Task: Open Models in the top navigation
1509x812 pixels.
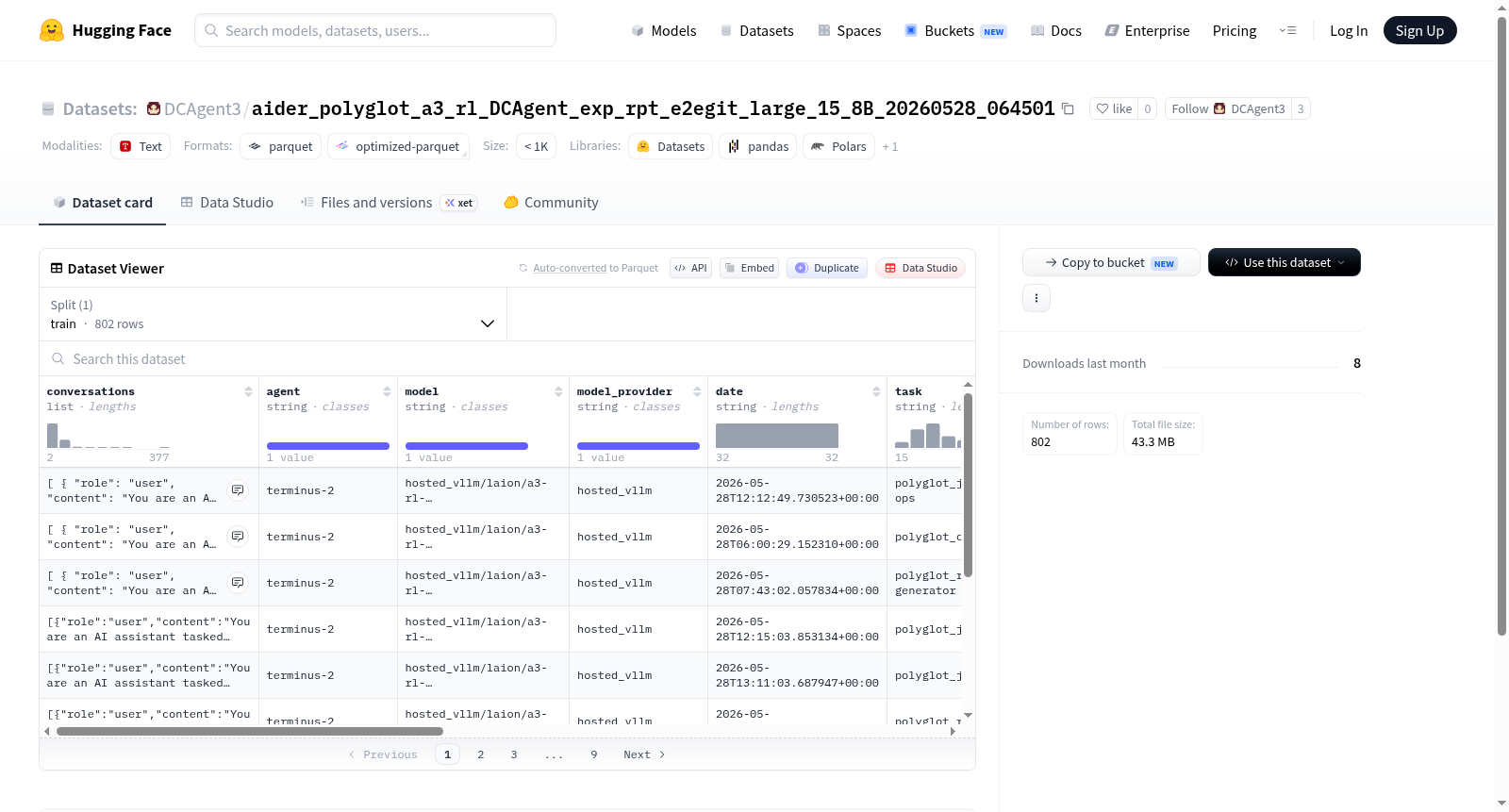Action: [663, 30]
